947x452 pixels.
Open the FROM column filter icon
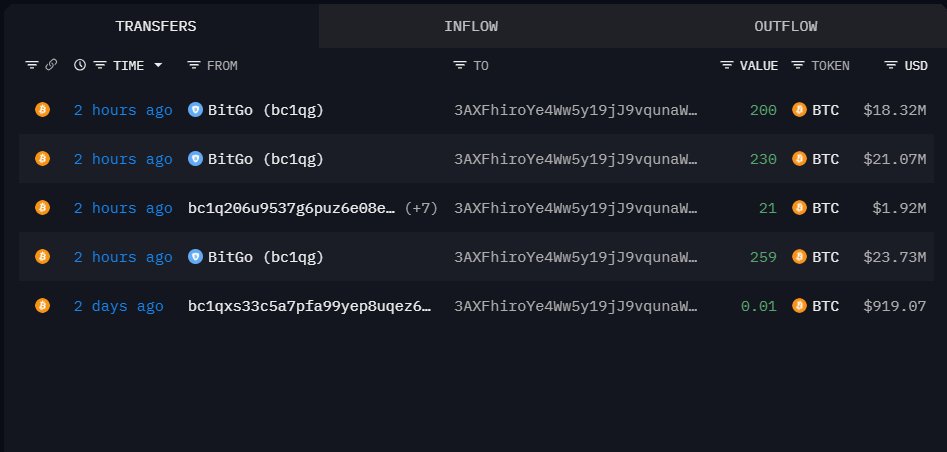tap(194, 66)
